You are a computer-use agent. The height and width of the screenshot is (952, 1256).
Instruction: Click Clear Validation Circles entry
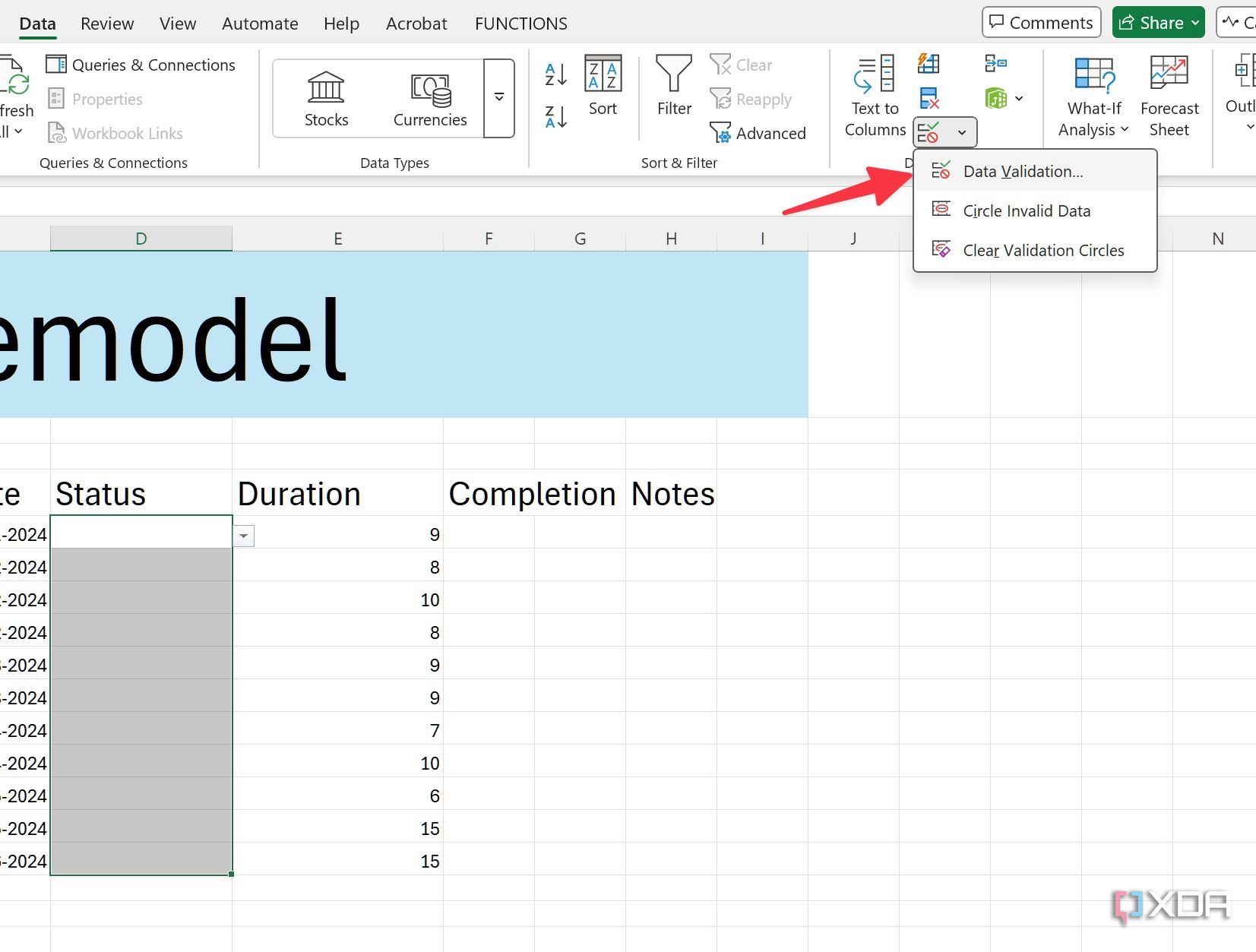click(1043, 250)
